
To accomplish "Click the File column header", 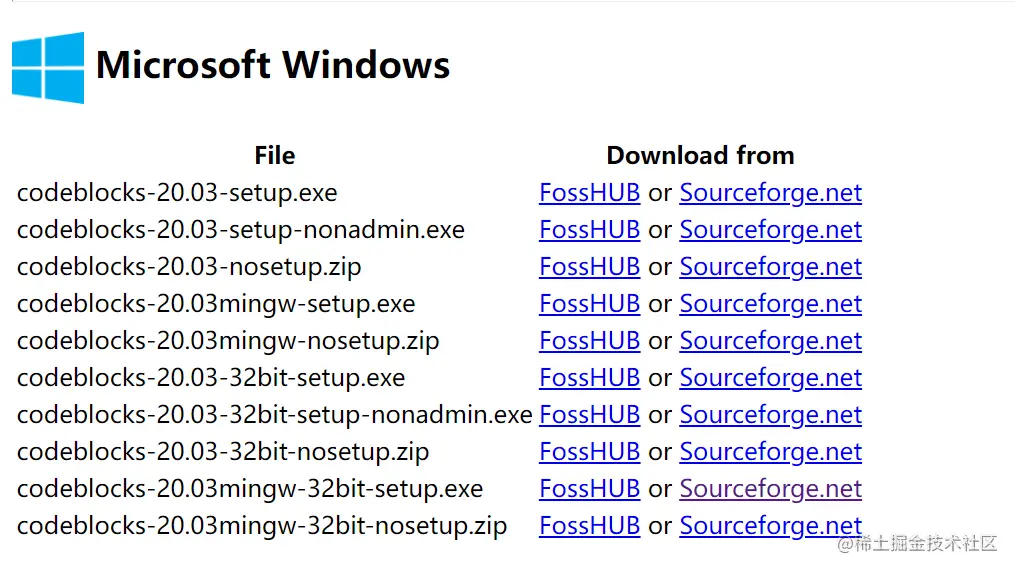I will click(274, 155).
